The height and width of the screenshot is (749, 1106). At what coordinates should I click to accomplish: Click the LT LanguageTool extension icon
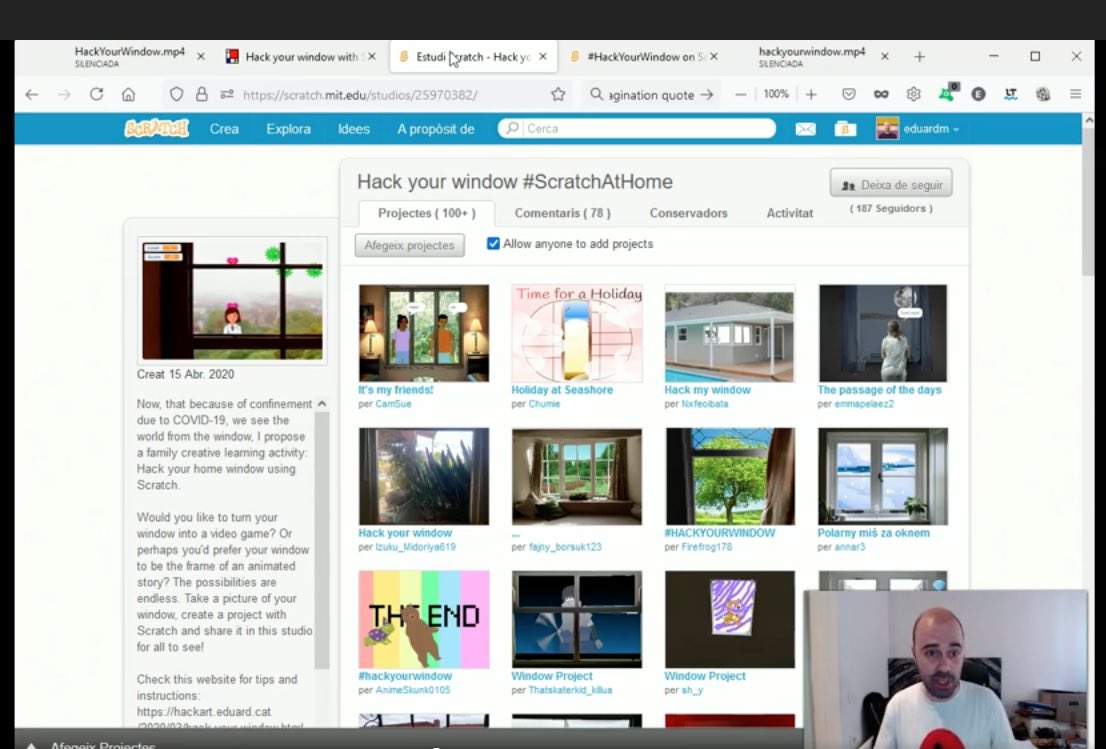click(x=1011, y=95)
